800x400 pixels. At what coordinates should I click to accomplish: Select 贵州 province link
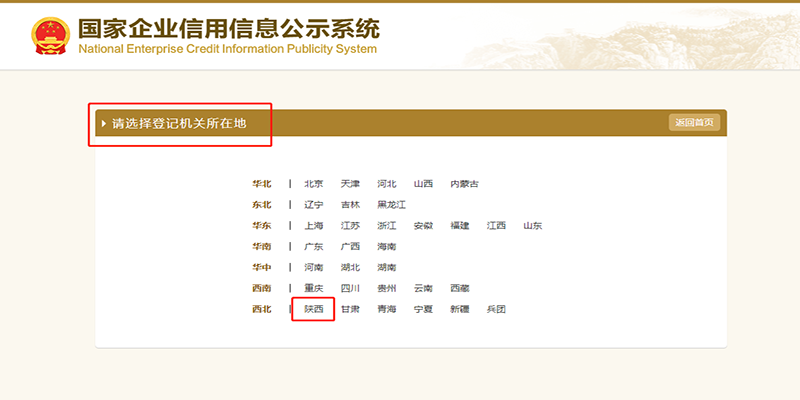coord(387,288)
